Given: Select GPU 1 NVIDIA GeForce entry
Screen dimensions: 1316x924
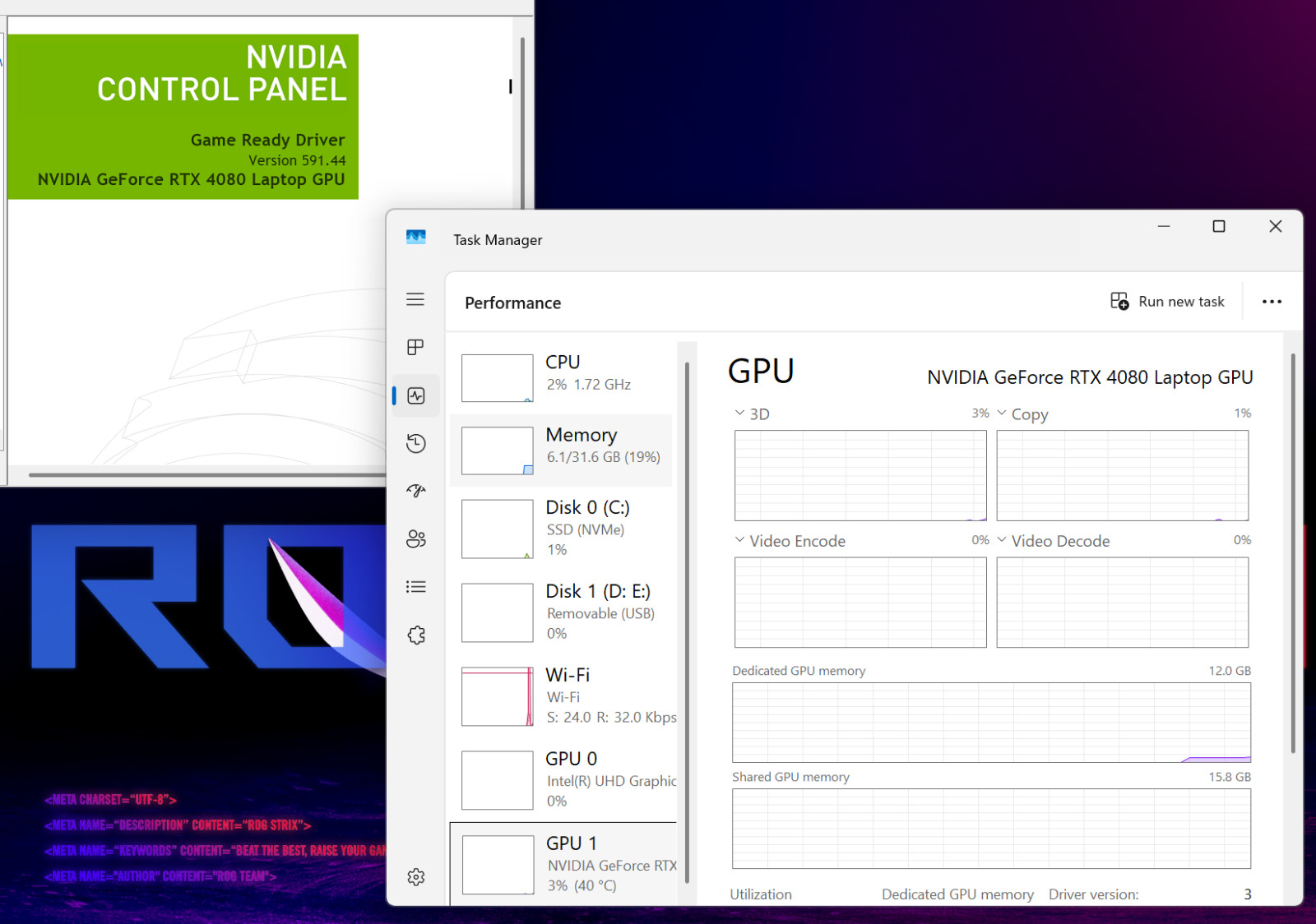Looking at the screenshot, I should [563, 864].
